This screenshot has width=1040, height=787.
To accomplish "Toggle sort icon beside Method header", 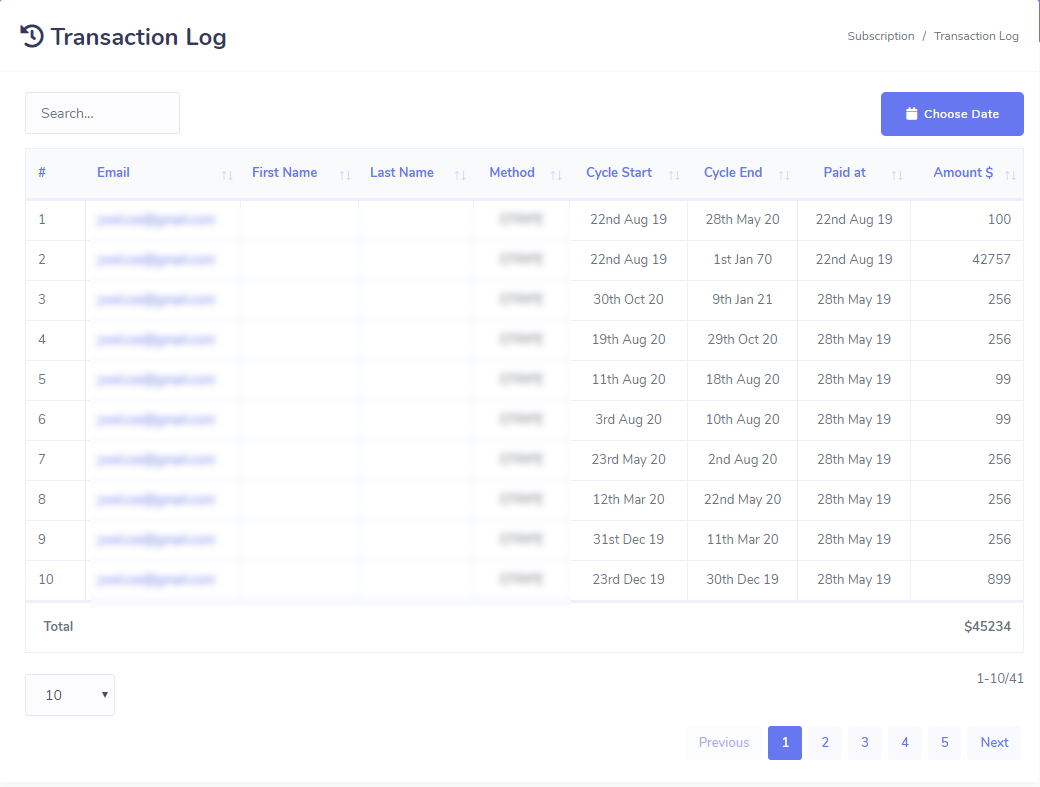I will pos(556,175).
